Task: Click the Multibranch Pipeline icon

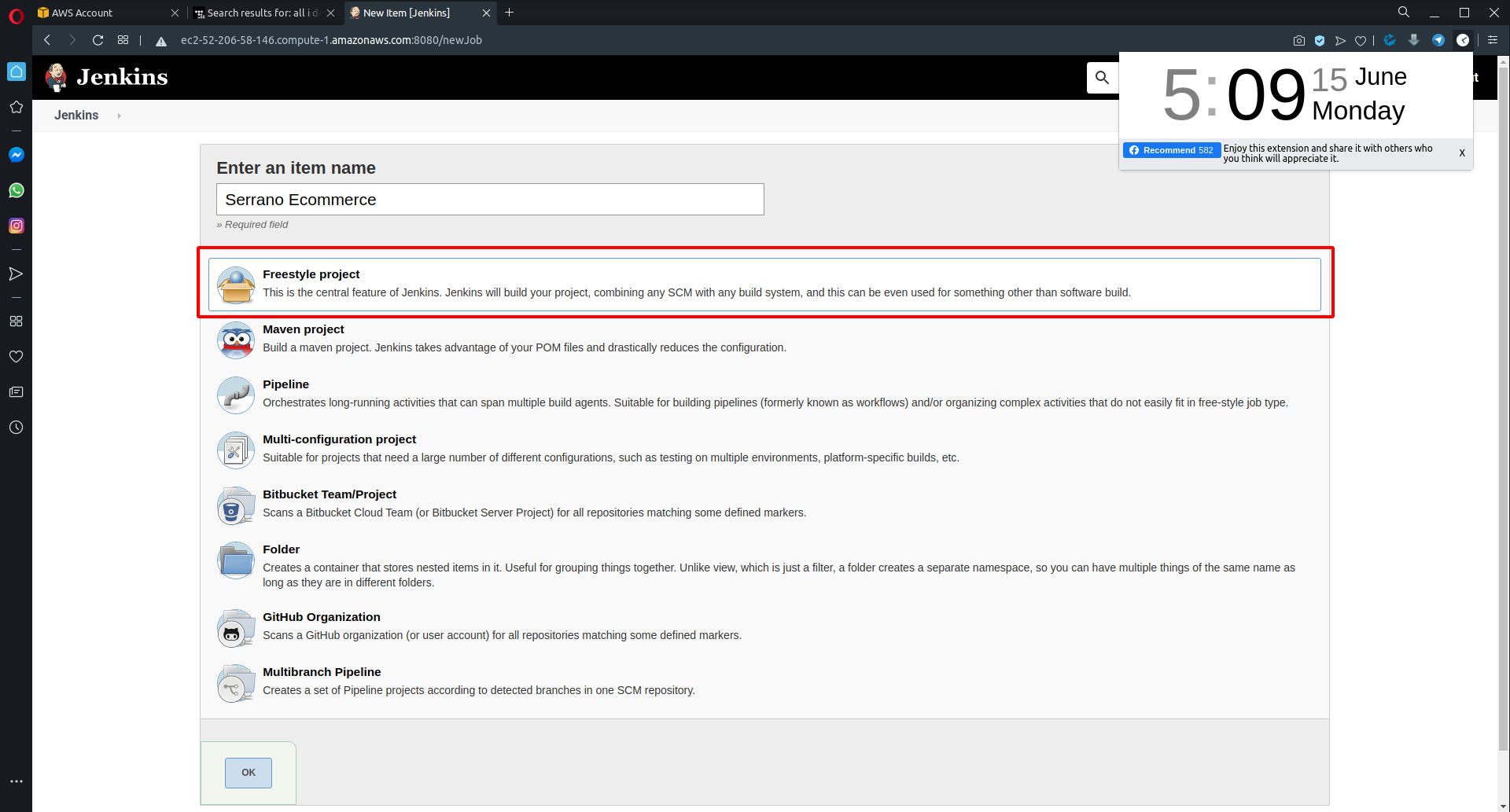Action: tap(236, 682)
